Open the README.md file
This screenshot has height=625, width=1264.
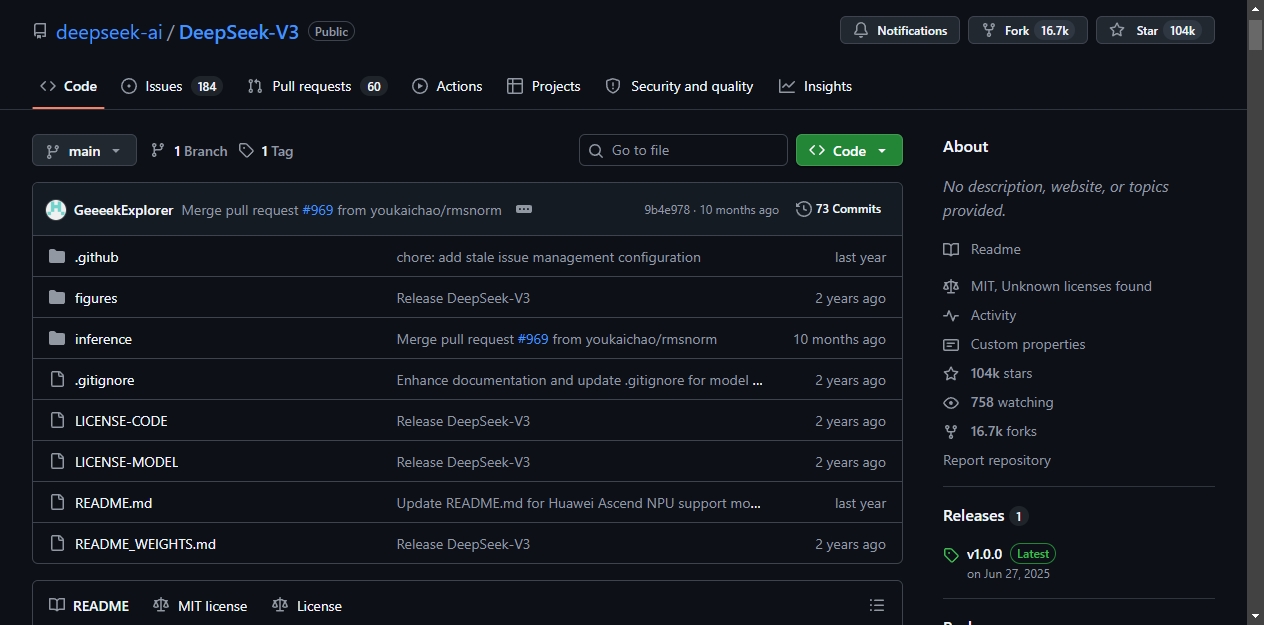tap(113, 503)
